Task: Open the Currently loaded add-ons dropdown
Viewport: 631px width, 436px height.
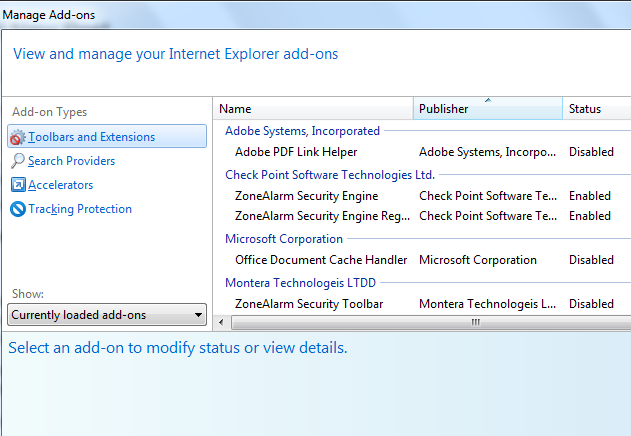Action: click(x=107, y=315)
